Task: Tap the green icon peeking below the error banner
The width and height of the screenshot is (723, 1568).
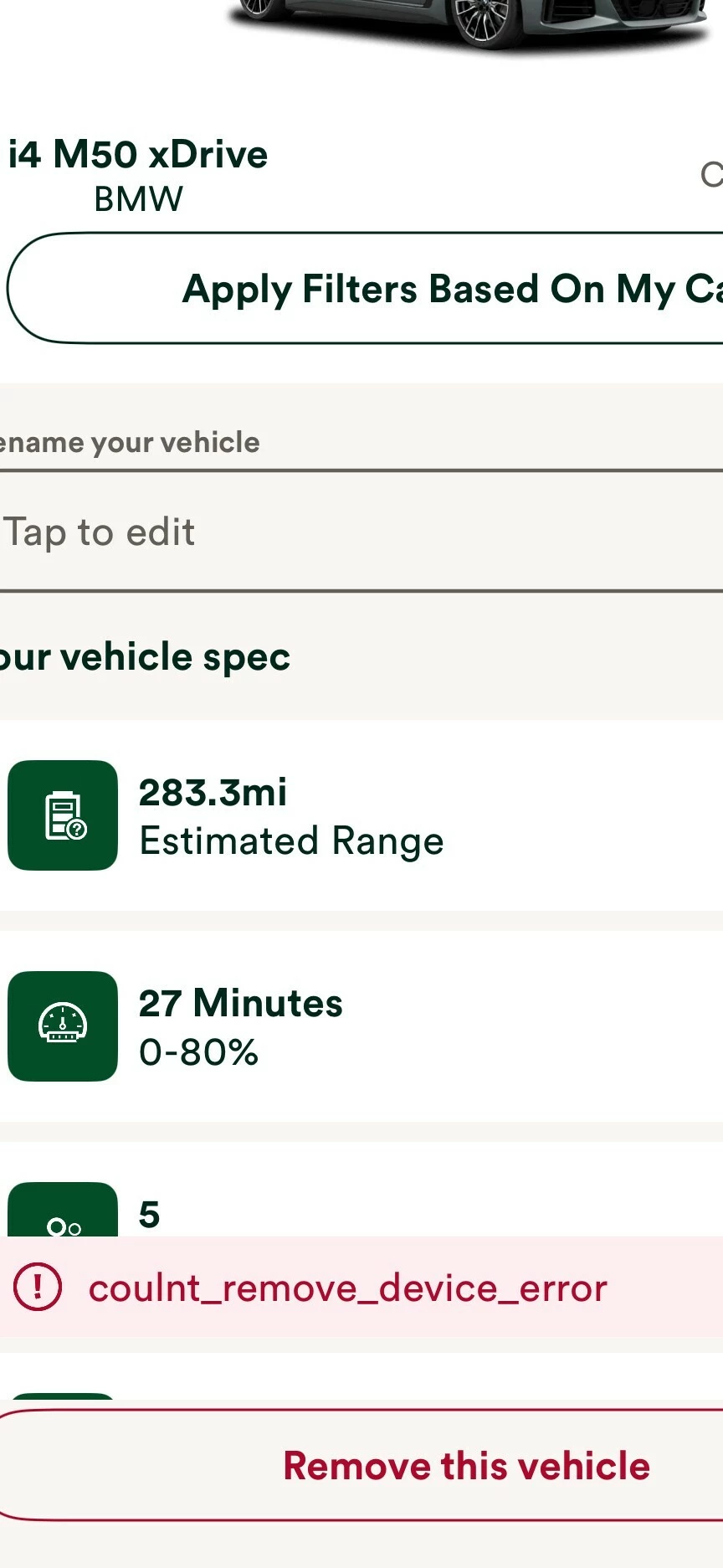Action: coord(63,1396)
